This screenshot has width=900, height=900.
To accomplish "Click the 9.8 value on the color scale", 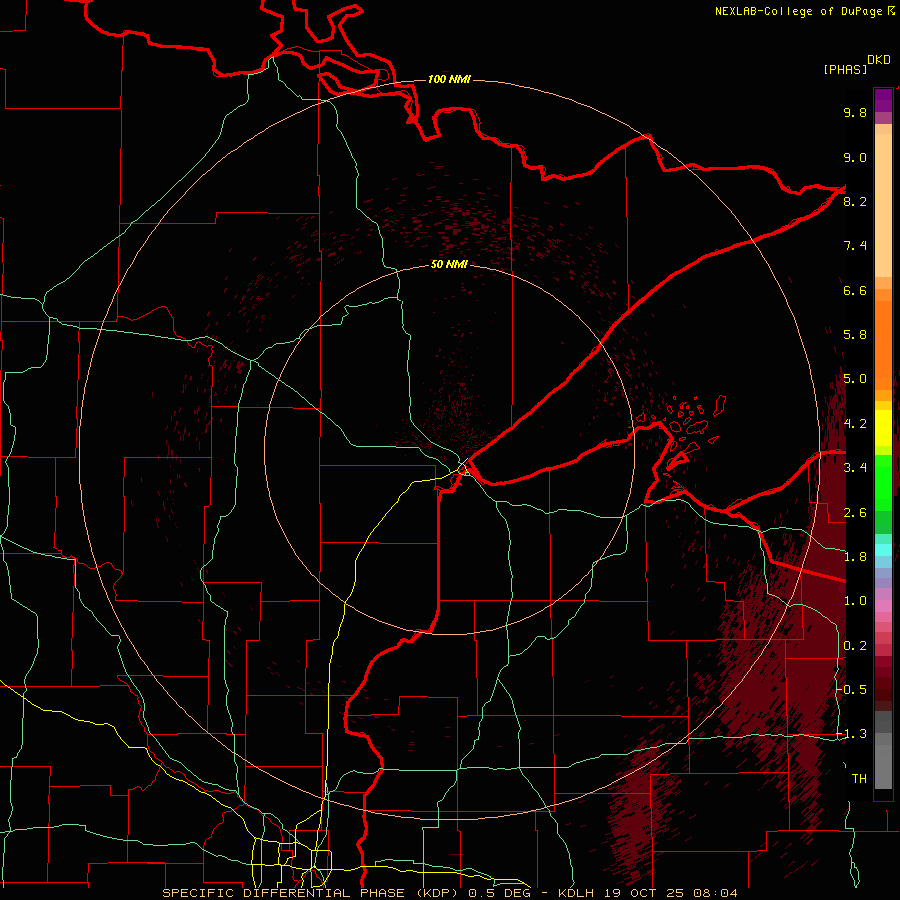I will 855,112.
